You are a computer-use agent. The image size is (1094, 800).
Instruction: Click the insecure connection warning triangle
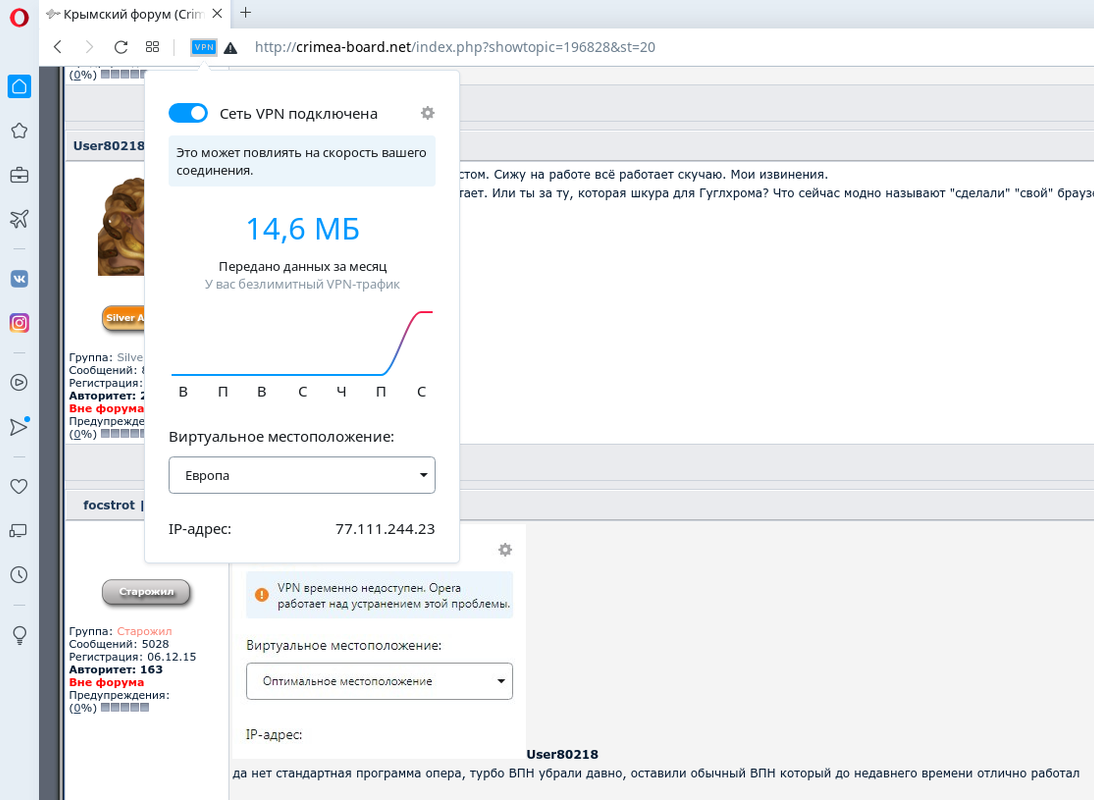[230, 48]
